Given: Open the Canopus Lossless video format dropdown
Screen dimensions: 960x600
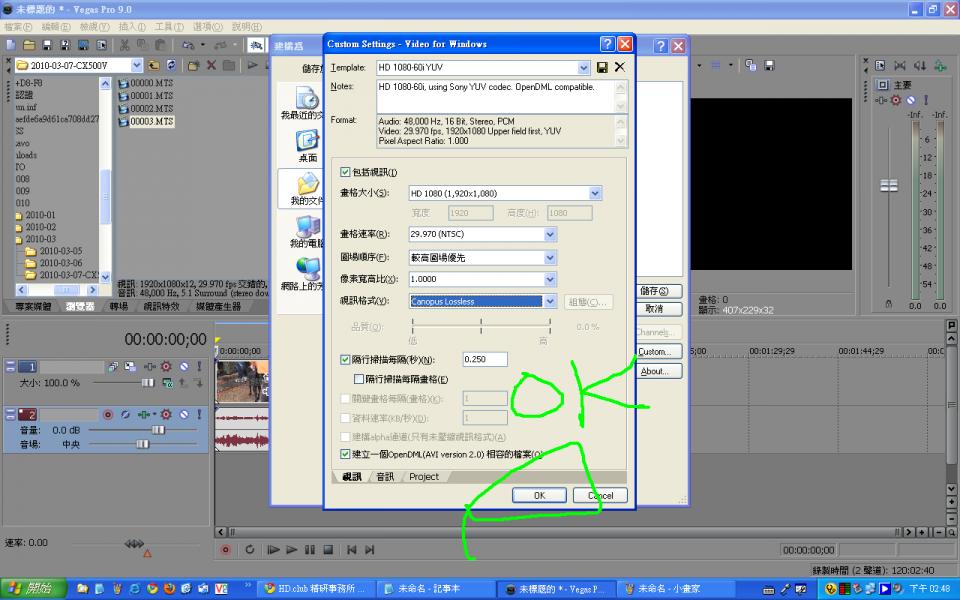Looking at the screenshot, I should [550, 301].
